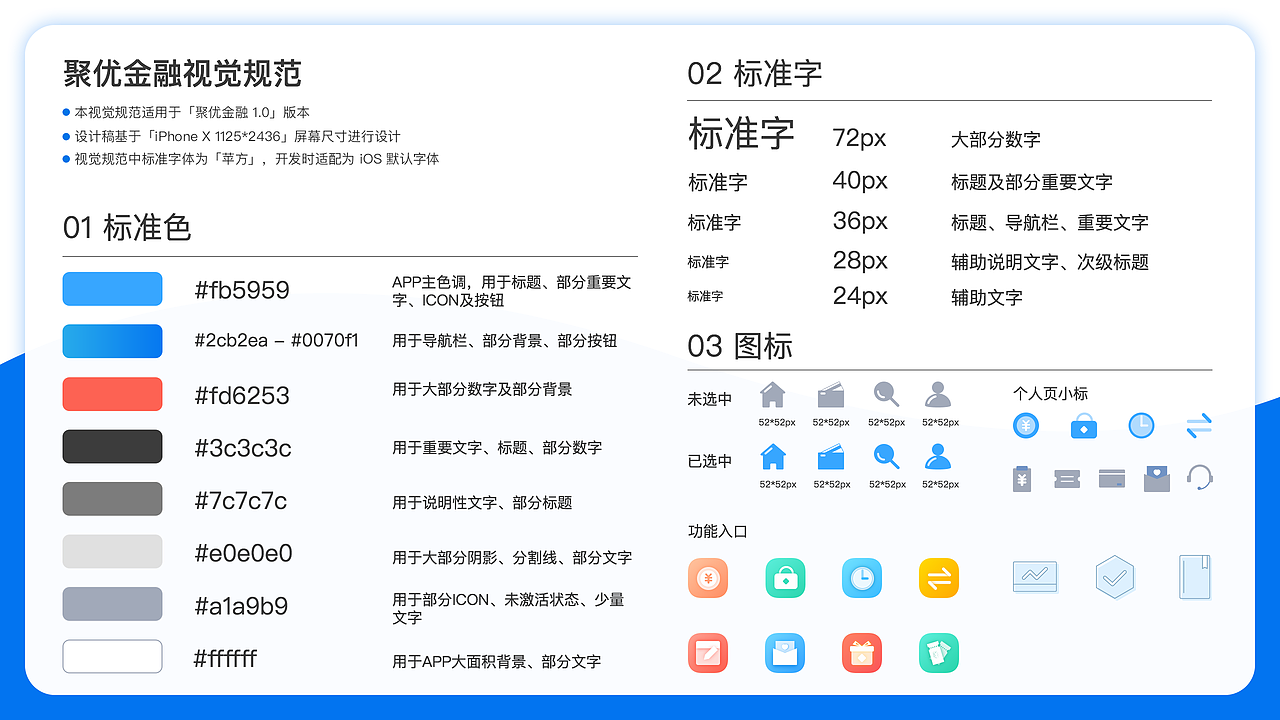Pick the light gray #e0e0e0 swatch

click(112, 551)
